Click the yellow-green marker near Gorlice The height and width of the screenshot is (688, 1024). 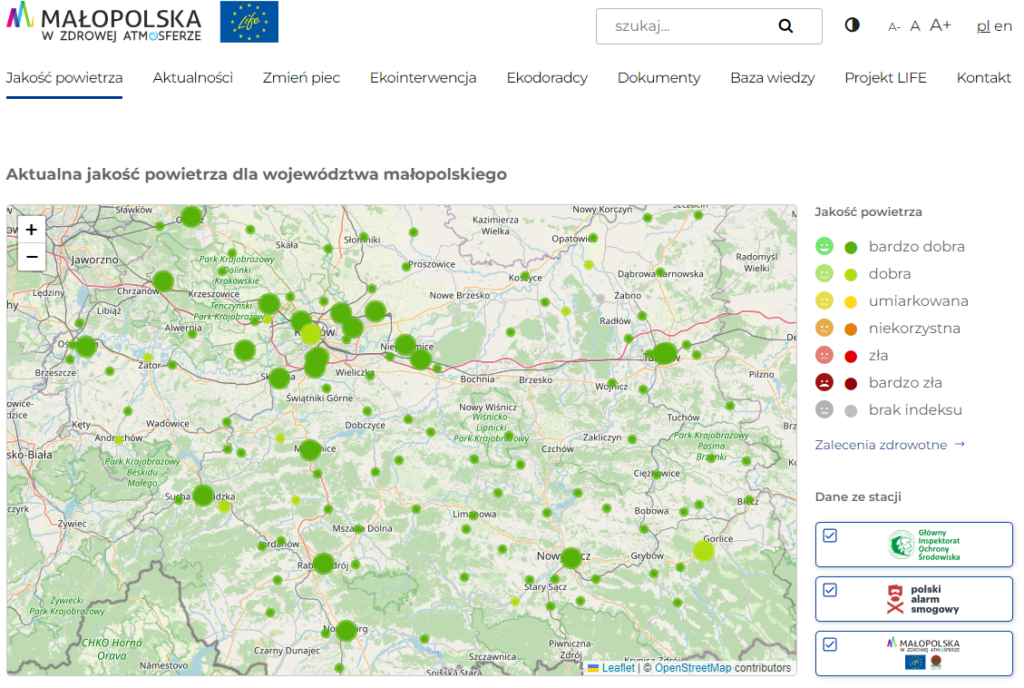click(x=704, y=550)
